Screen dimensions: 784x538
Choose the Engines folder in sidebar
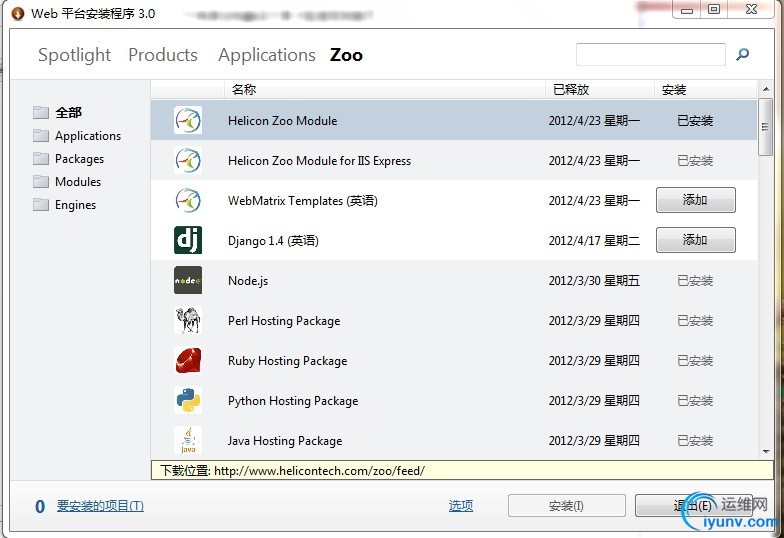pos(75,205)
